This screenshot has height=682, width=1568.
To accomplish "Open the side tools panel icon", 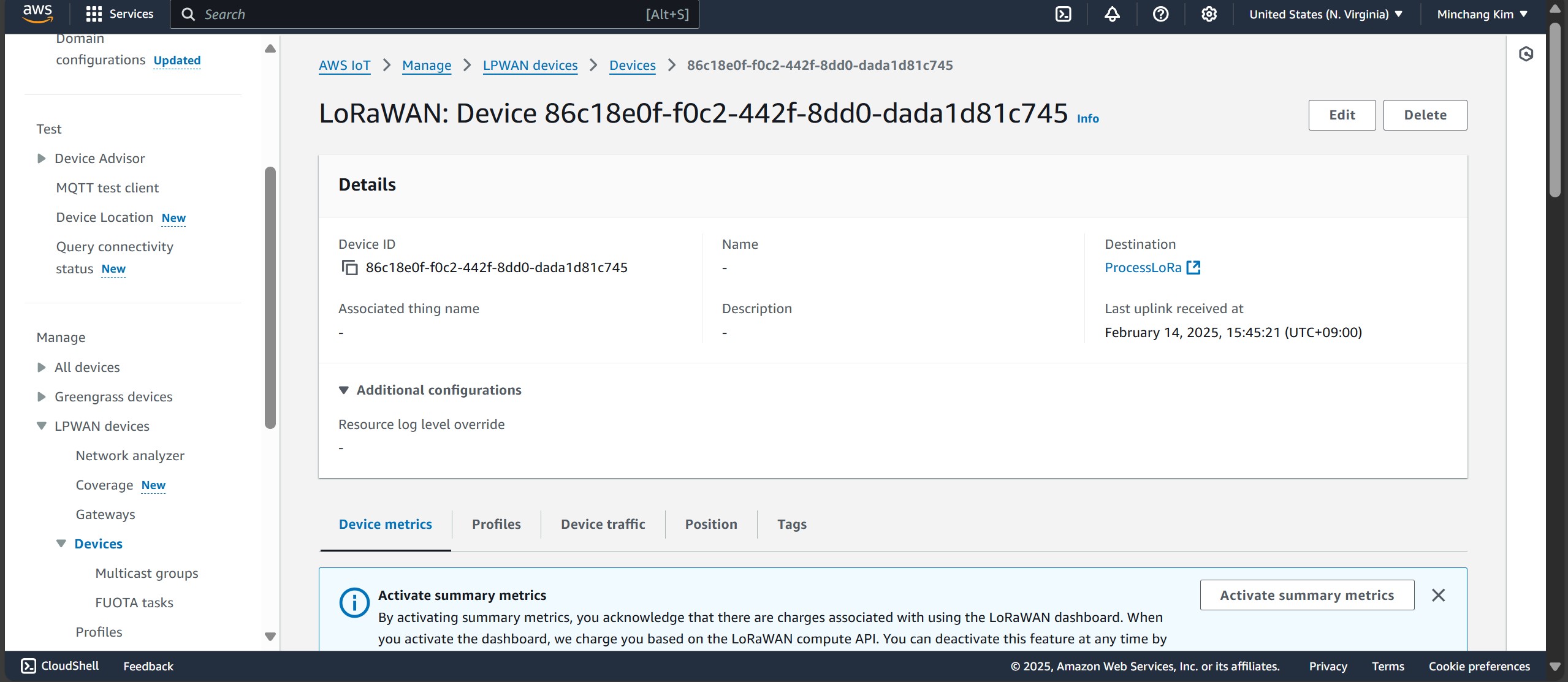I will (x=1526, y=54).
